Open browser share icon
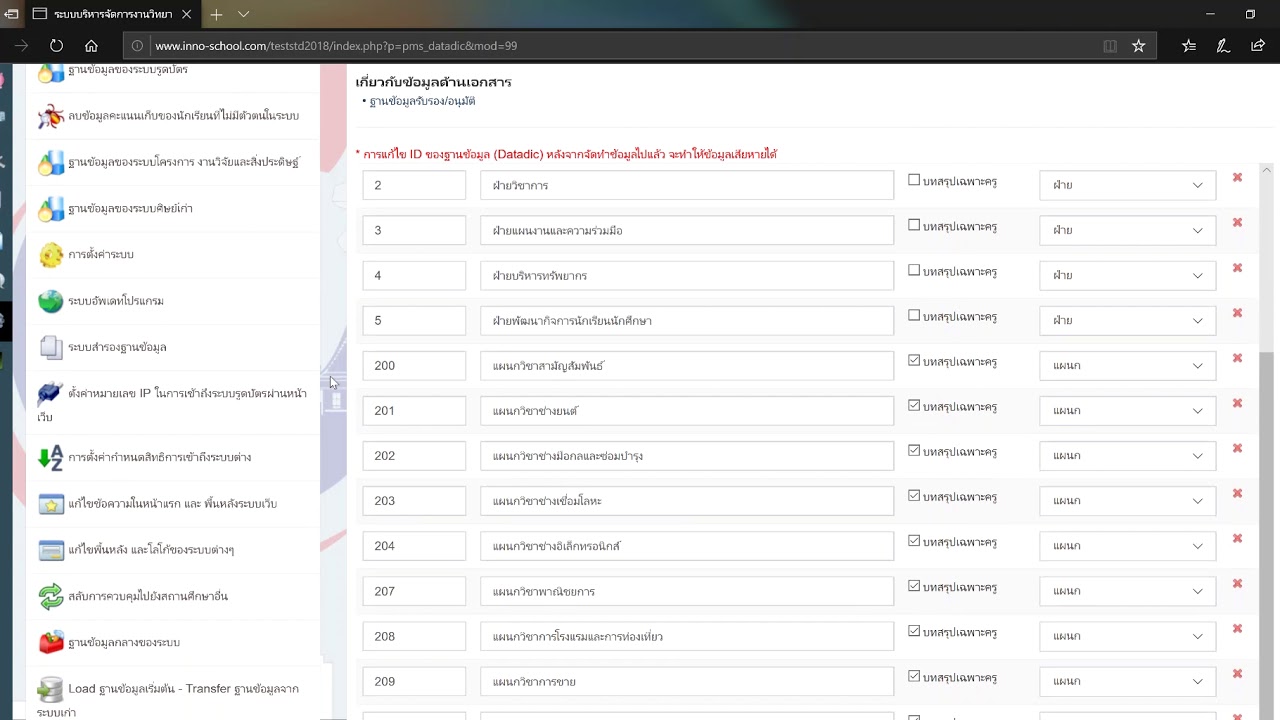Image resolution: width=1280 pixels, height=720 pixels. pos(1258,46)
